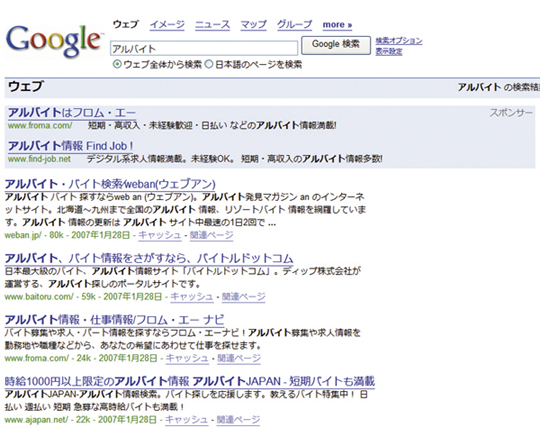Screen dimensions: 540x428
Task: Click キャッシュ link for www.ajapan.net result
Action: 186,420
